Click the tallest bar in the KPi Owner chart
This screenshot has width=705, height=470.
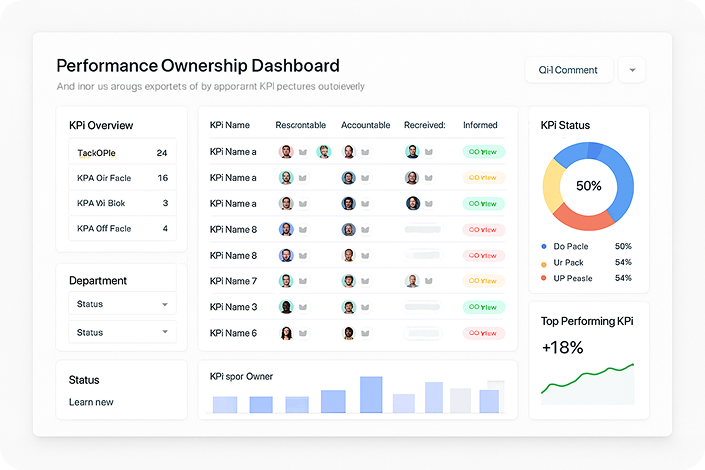pyautogui.click(x=371, y=394)
